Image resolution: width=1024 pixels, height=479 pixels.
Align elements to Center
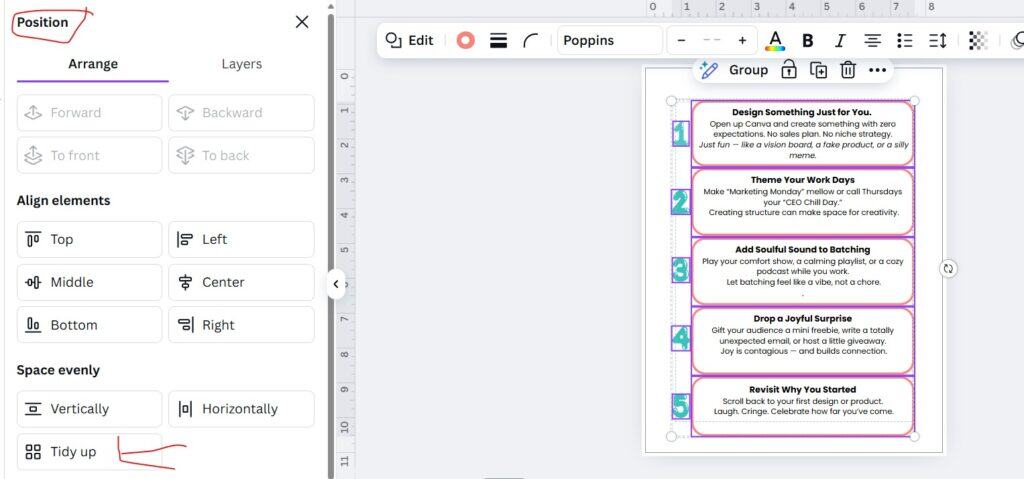click(242, 282)
